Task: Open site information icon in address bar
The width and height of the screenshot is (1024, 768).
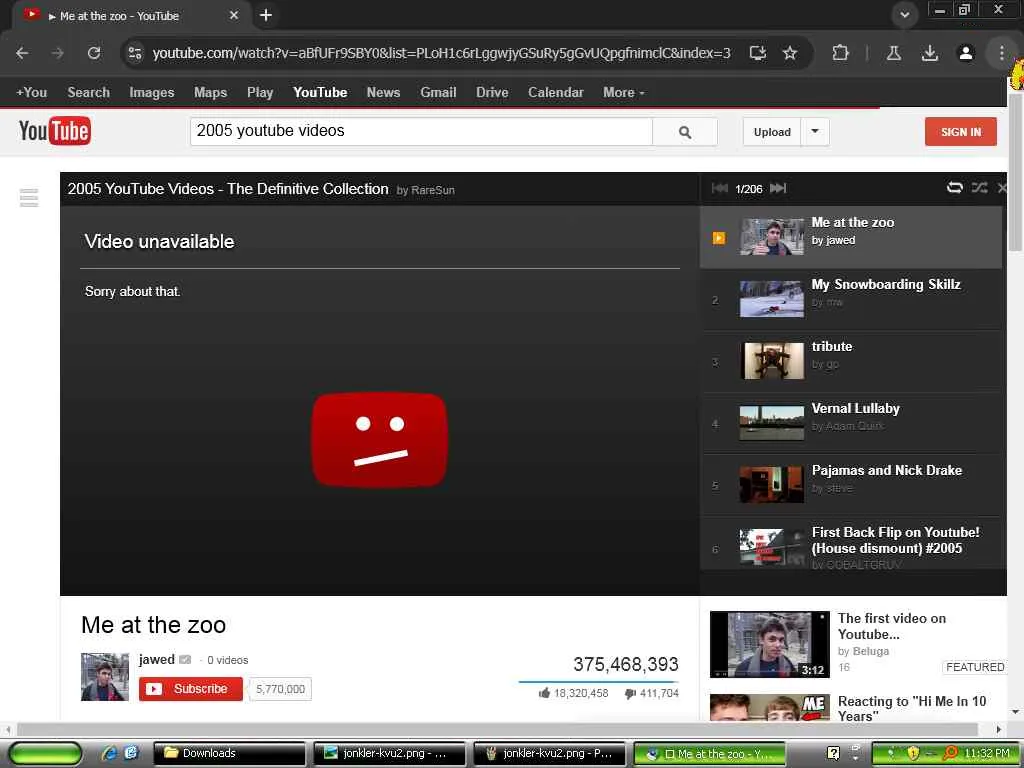Action: click(x=135, y=53)
